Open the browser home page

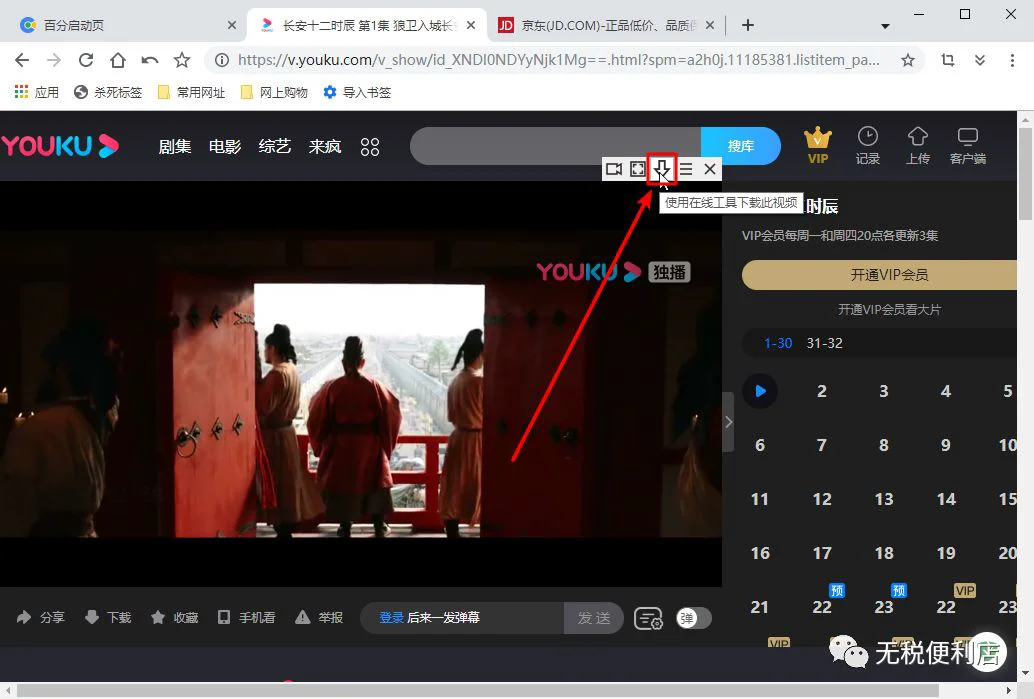pos(118,61)
